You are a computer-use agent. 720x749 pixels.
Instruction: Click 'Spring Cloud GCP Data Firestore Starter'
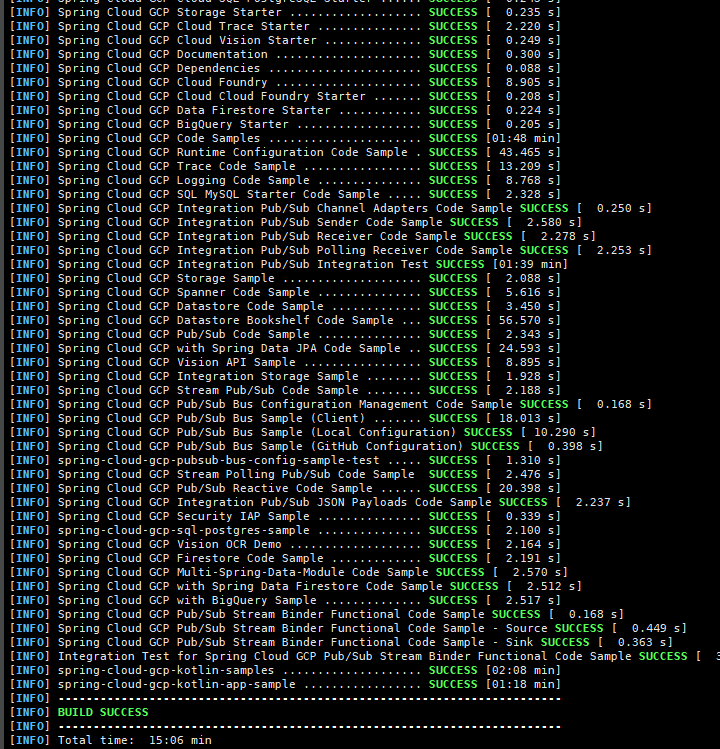[x=194, y=110]
